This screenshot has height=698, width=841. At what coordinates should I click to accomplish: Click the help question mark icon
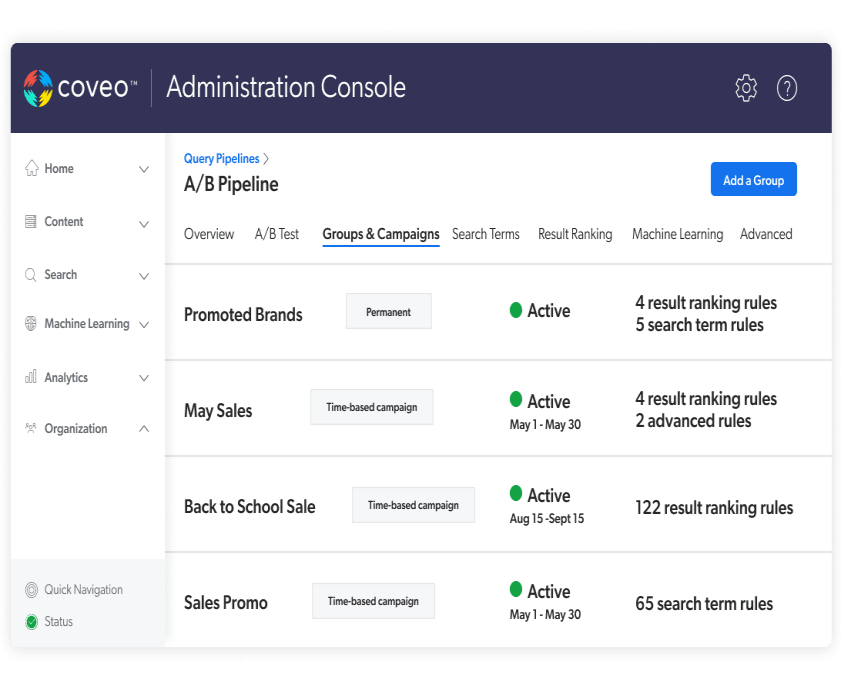[x=787, y=88]
